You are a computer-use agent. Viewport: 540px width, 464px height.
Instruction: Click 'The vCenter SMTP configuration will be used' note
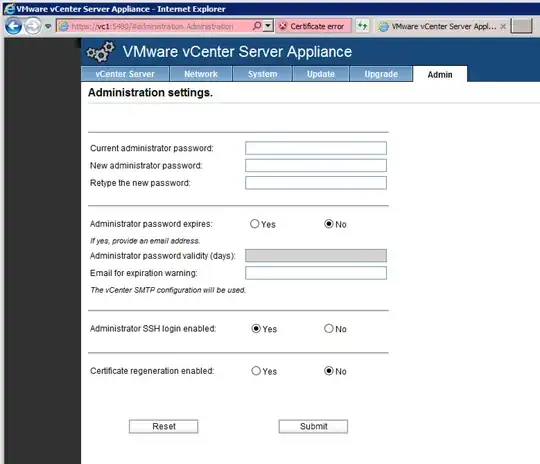tap(168, 290)
